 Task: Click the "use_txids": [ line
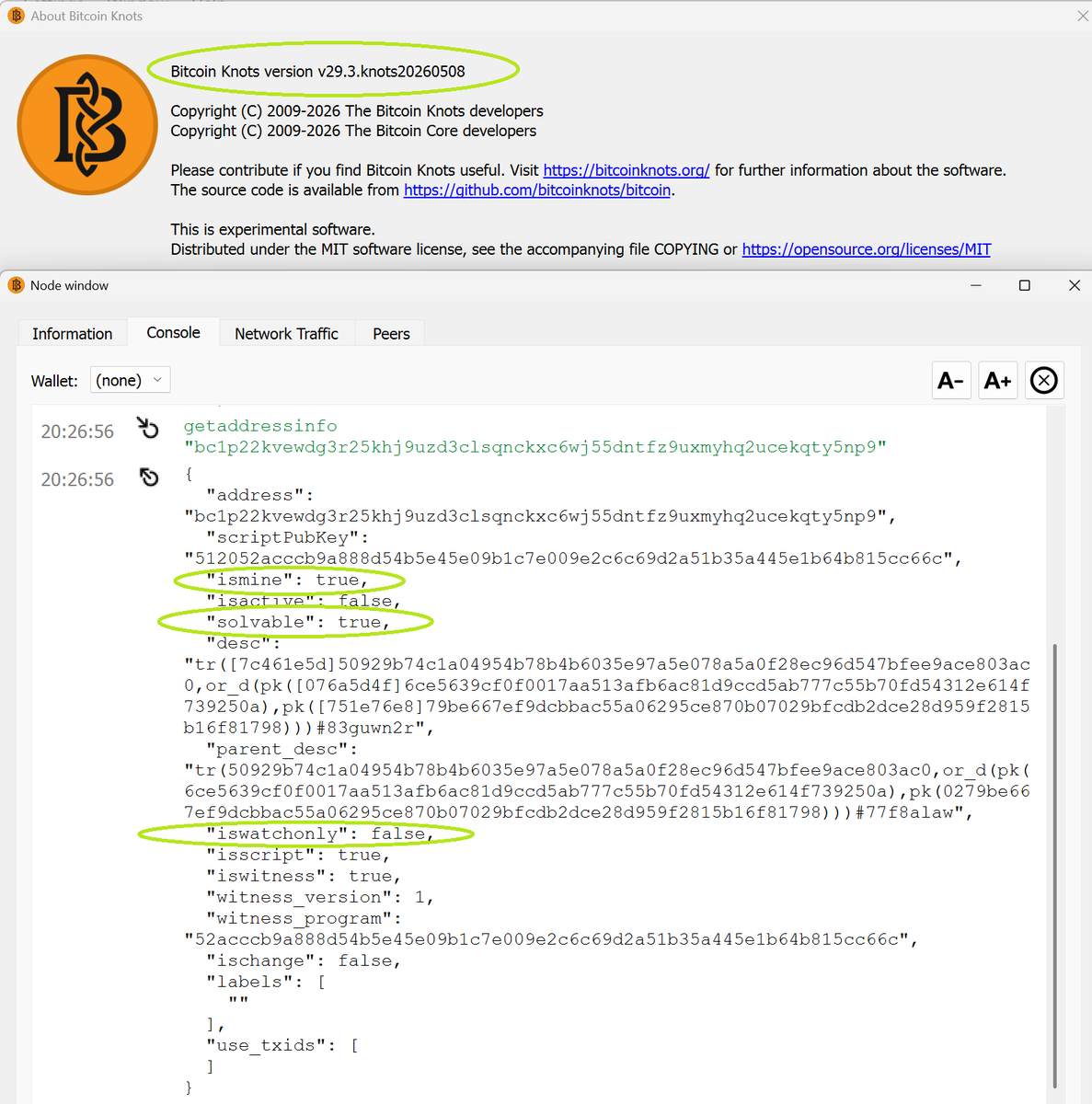[x=282, y=1045]
